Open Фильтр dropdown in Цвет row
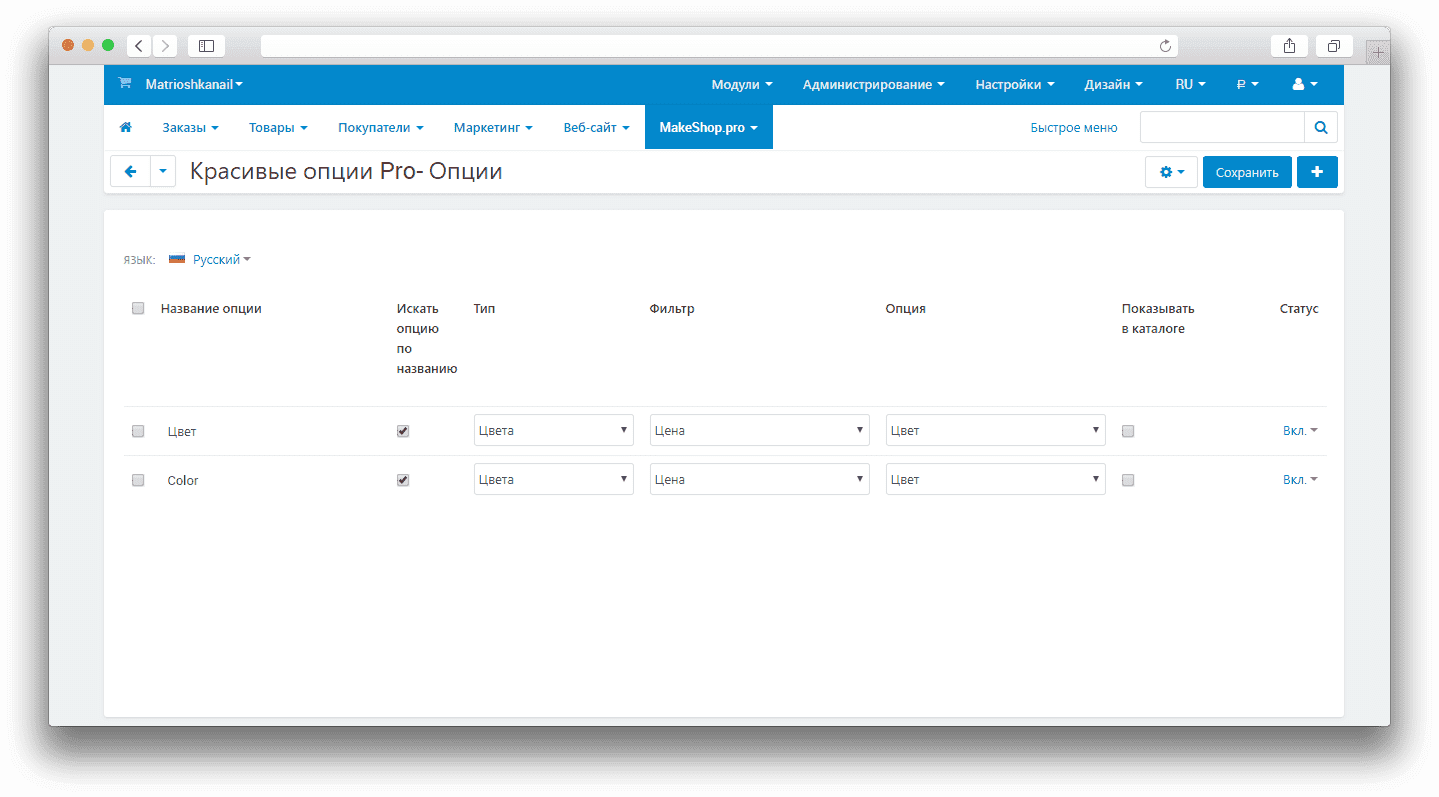Screen dimensions: 1439x797 pyautogui.click(x=760, y=430)
